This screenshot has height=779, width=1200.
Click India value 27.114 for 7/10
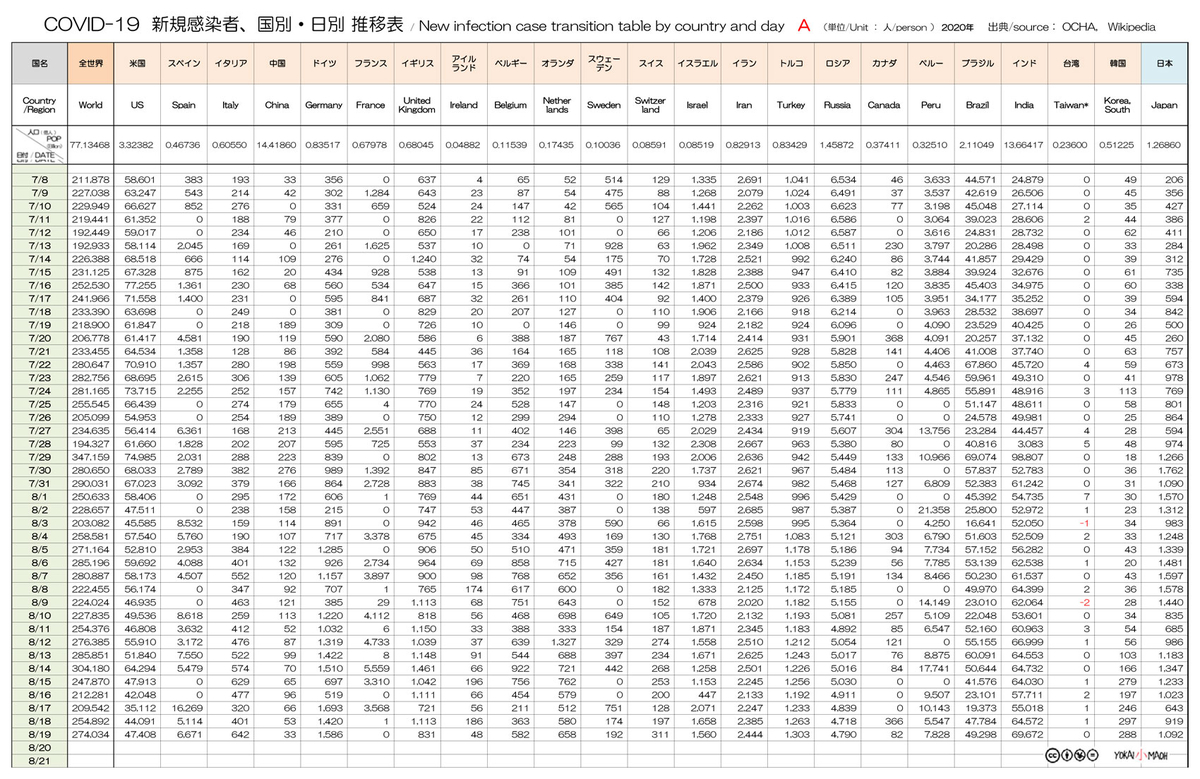pos(1026,205)
